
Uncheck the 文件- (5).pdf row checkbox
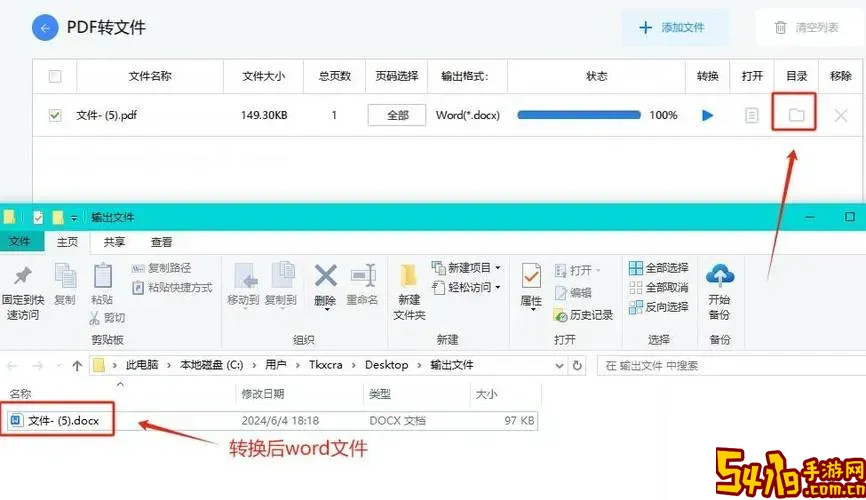point(55,115)
